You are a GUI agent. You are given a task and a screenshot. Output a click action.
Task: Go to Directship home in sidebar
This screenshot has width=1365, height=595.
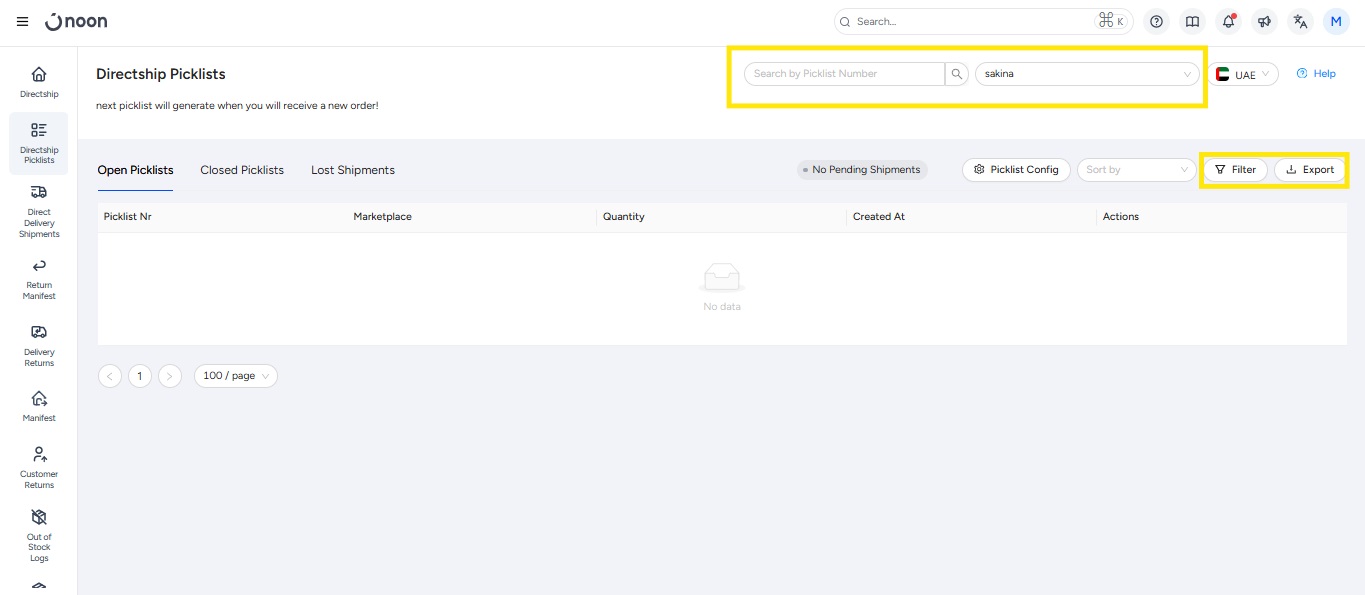pyautogui.click(x=39, y=82)
